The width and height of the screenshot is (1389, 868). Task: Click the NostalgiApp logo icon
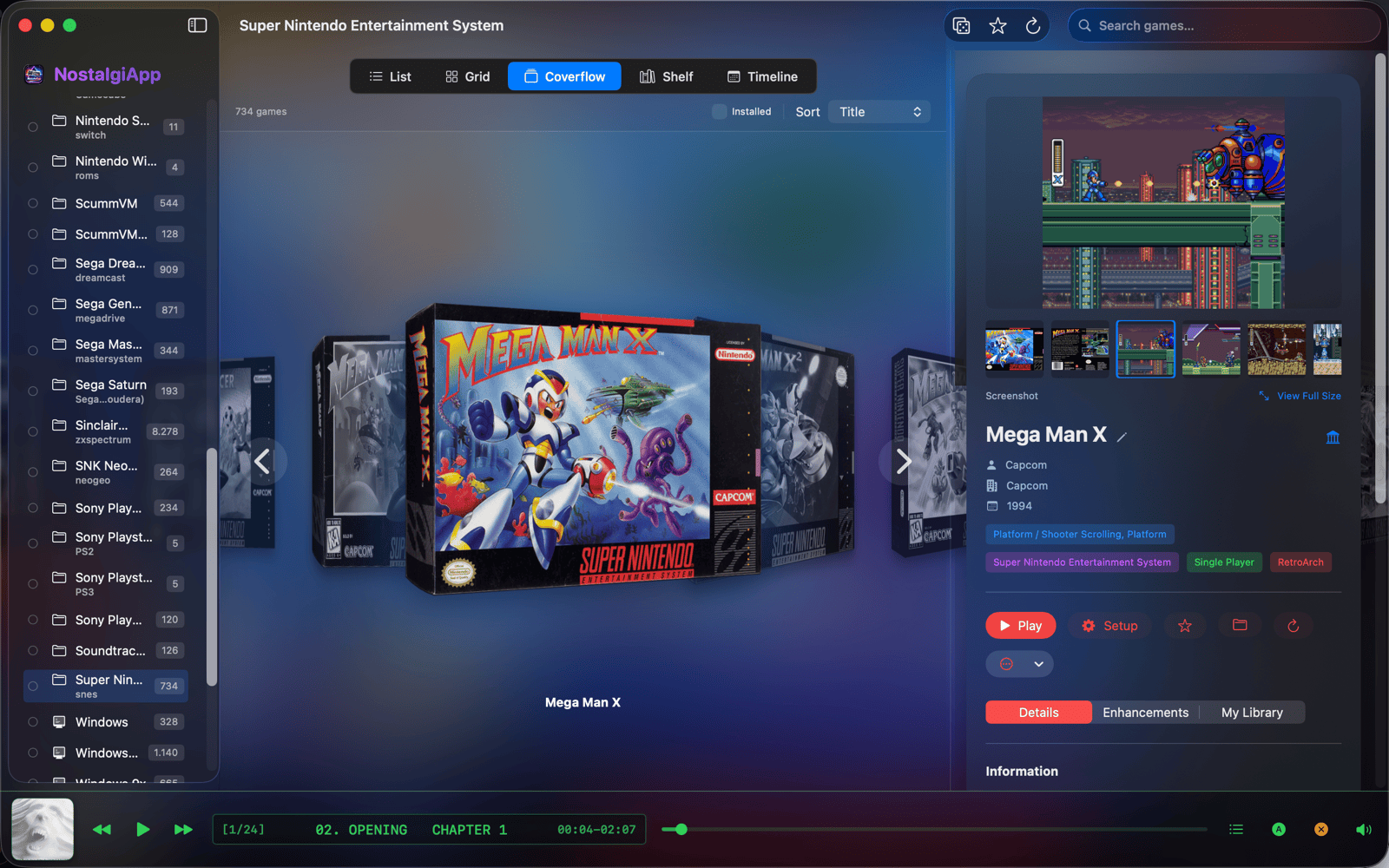(x=34, y=75)
